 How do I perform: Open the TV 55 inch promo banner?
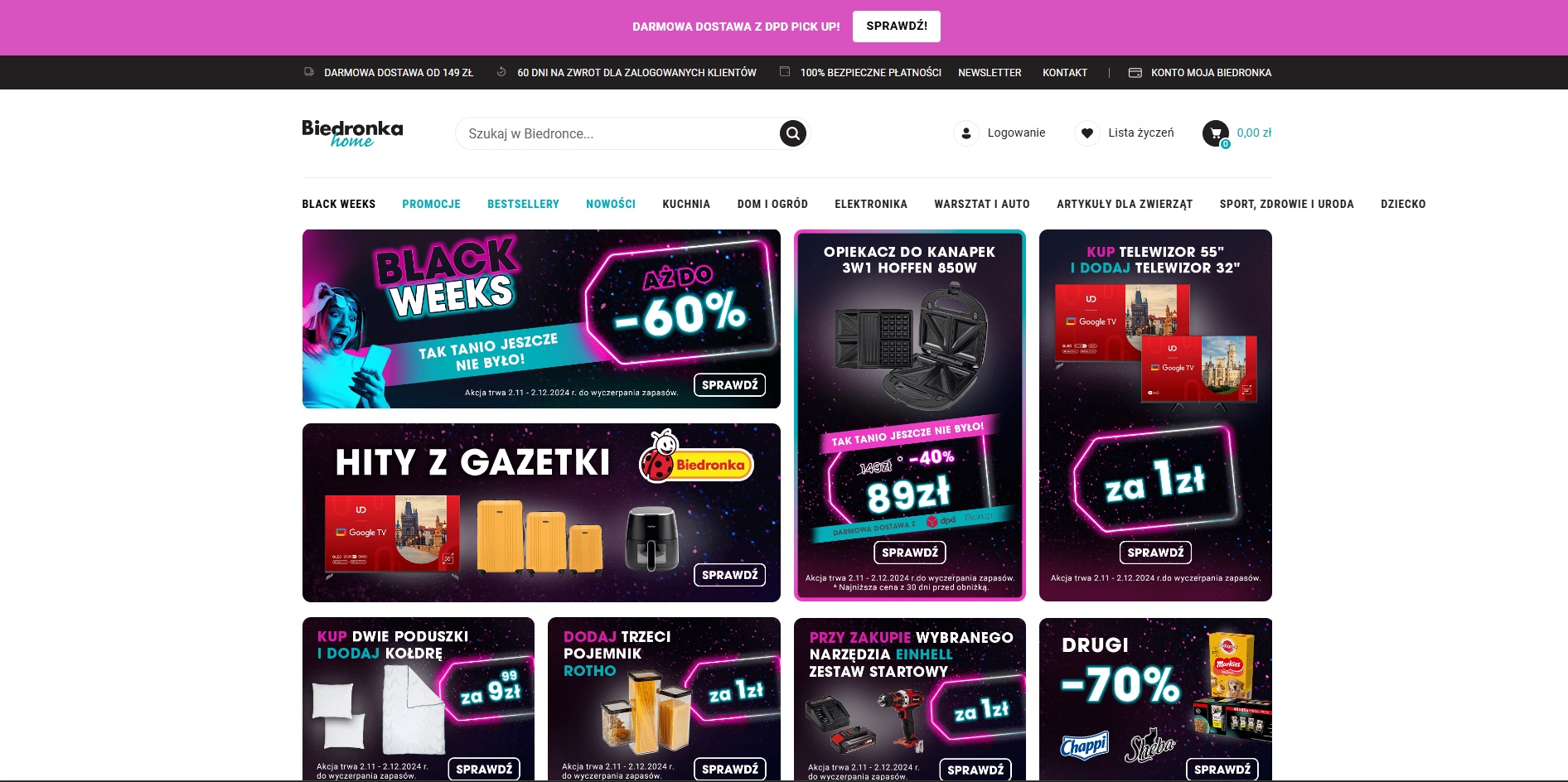pyautogui.click(x=1155, y=415)
